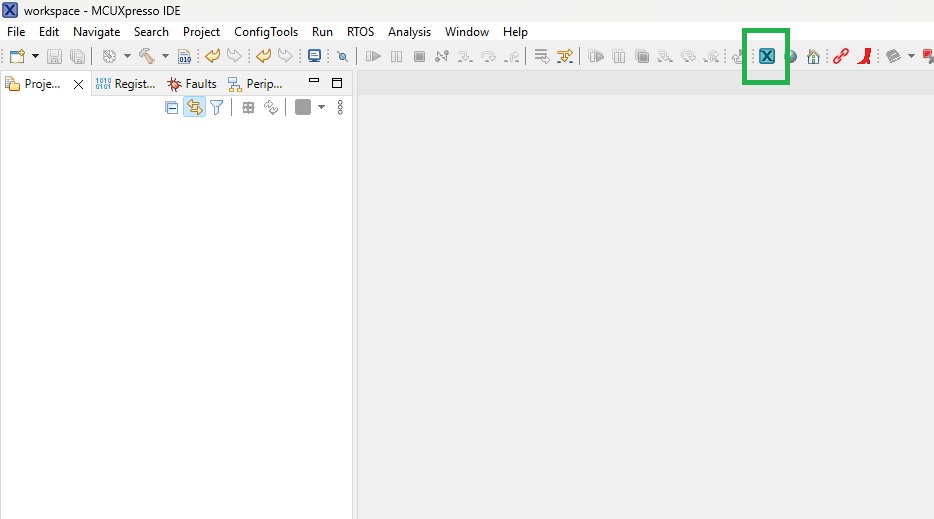Click the Collapse All icon in Project panel

click(172, 108)
